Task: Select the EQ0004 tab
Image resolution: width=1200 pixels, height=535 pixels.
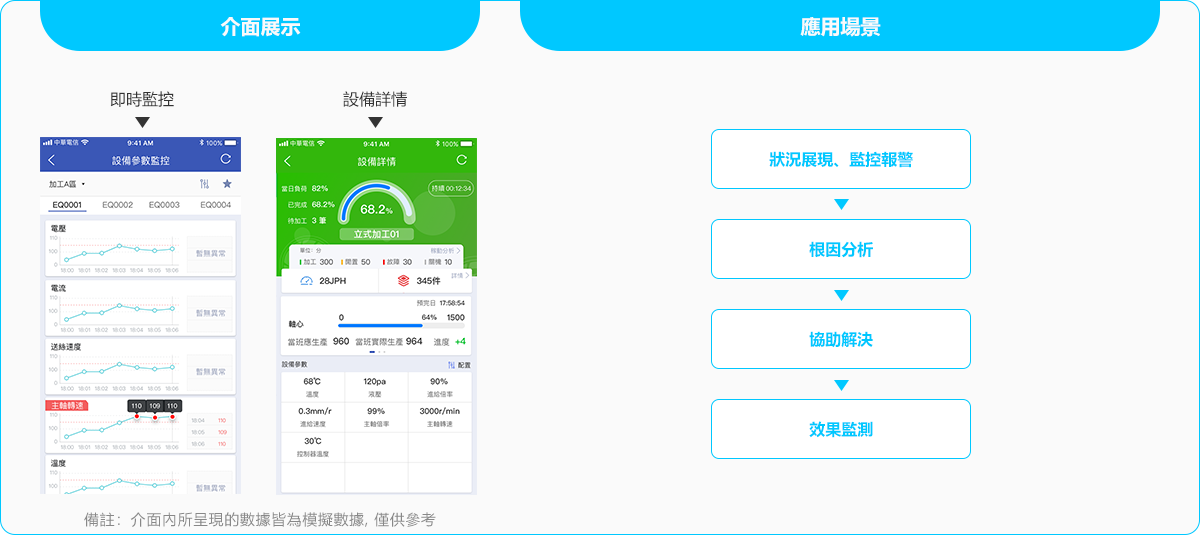Action: coord(214,204)
